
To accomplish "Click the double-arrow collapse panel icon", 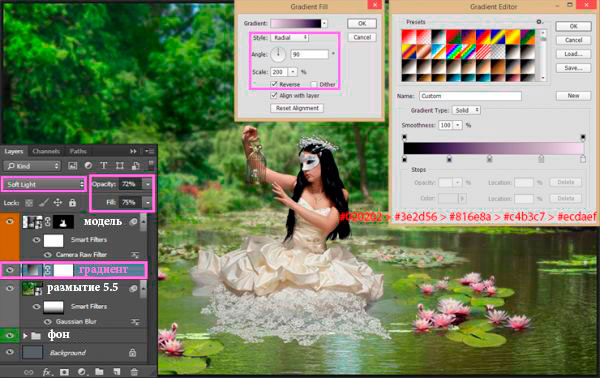I will click(x=133, y=152).
